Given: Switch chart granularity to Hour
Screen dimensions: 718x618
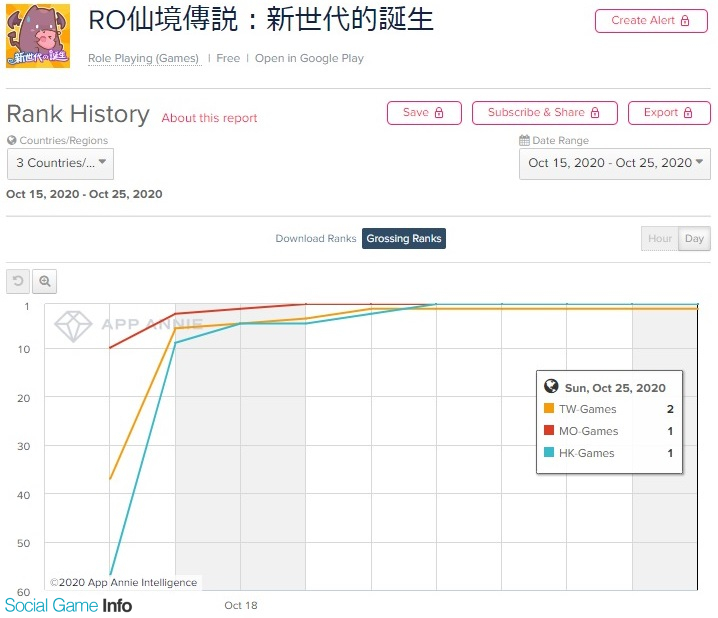Looking at the screenshot, I should 659,239.
